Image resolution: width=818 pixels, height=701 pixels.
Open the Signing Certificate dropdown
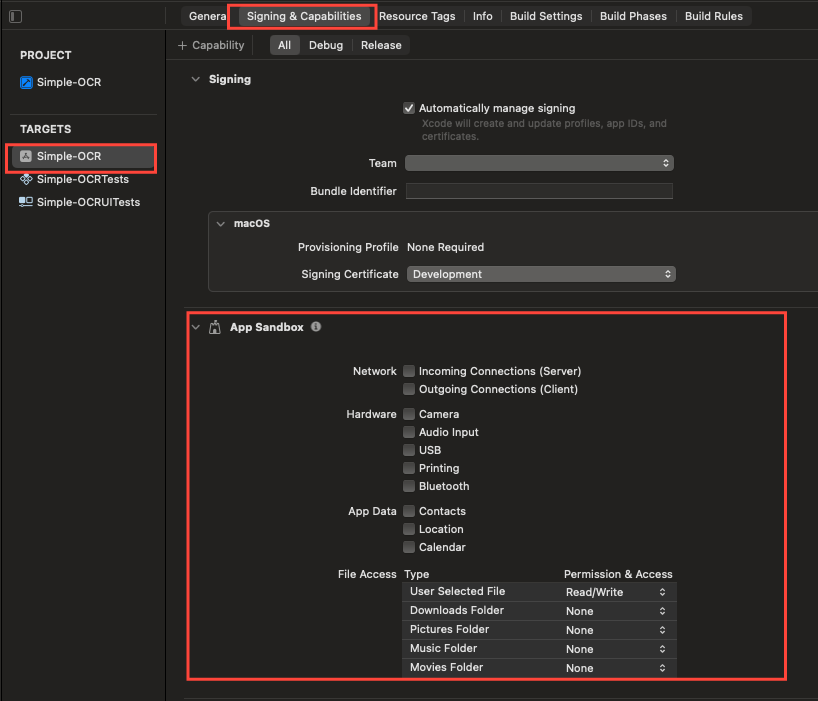pyautogui.click(x=540, y=274)
